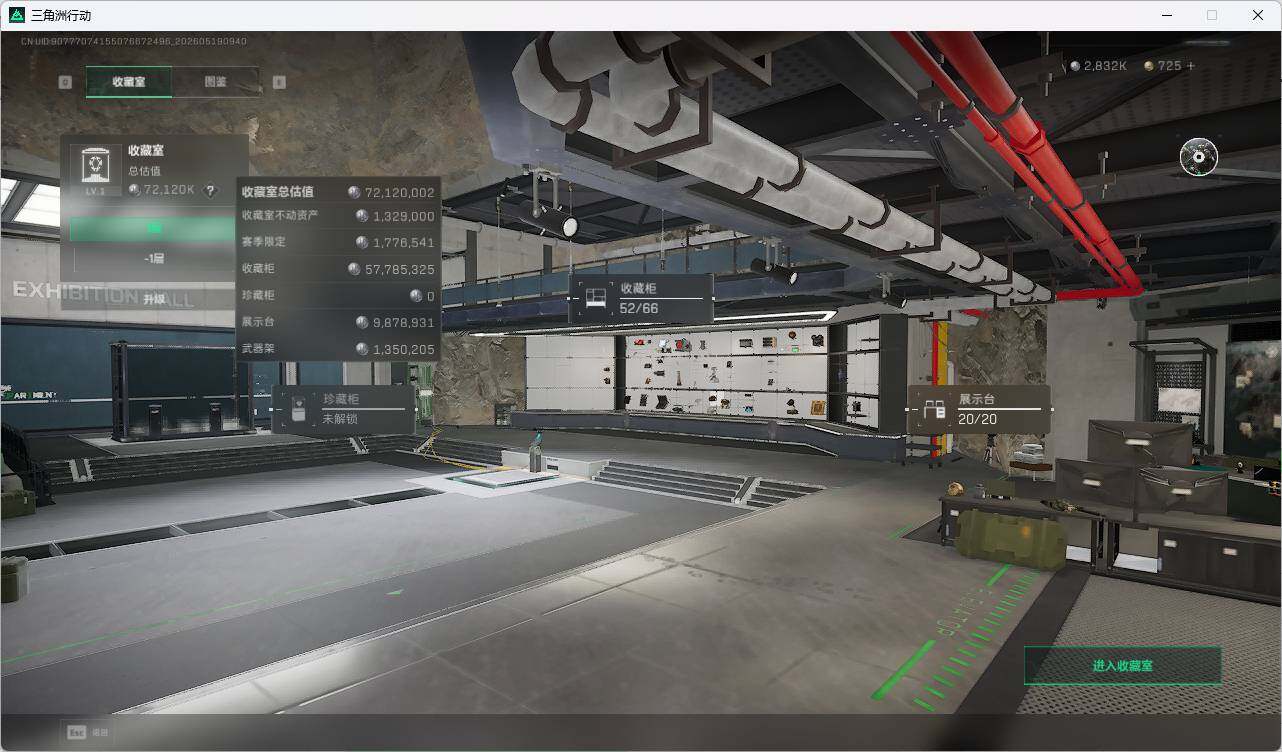Click the 三角洲行动 app icon in title bar
Viewport: 1282px width, 752px height.
click(x=16, y=15)
